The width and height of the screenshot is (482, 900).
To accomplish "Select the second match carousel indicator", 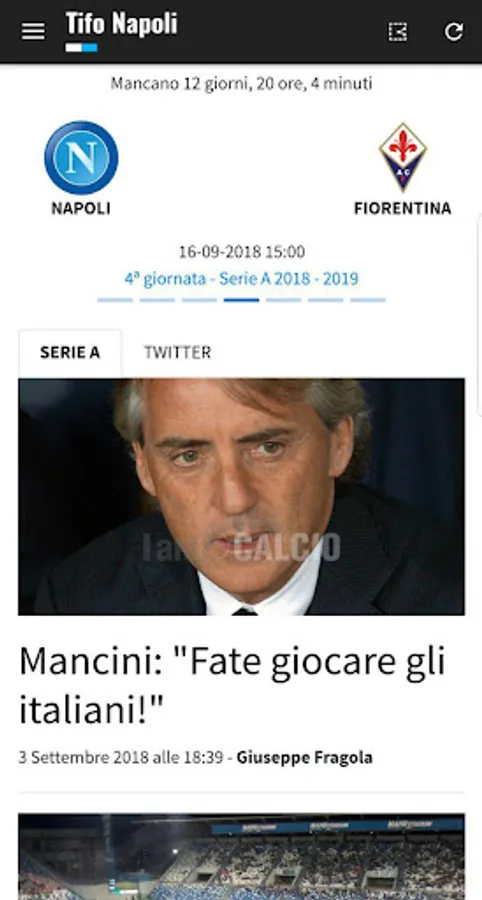I will [x=157, y=300].
